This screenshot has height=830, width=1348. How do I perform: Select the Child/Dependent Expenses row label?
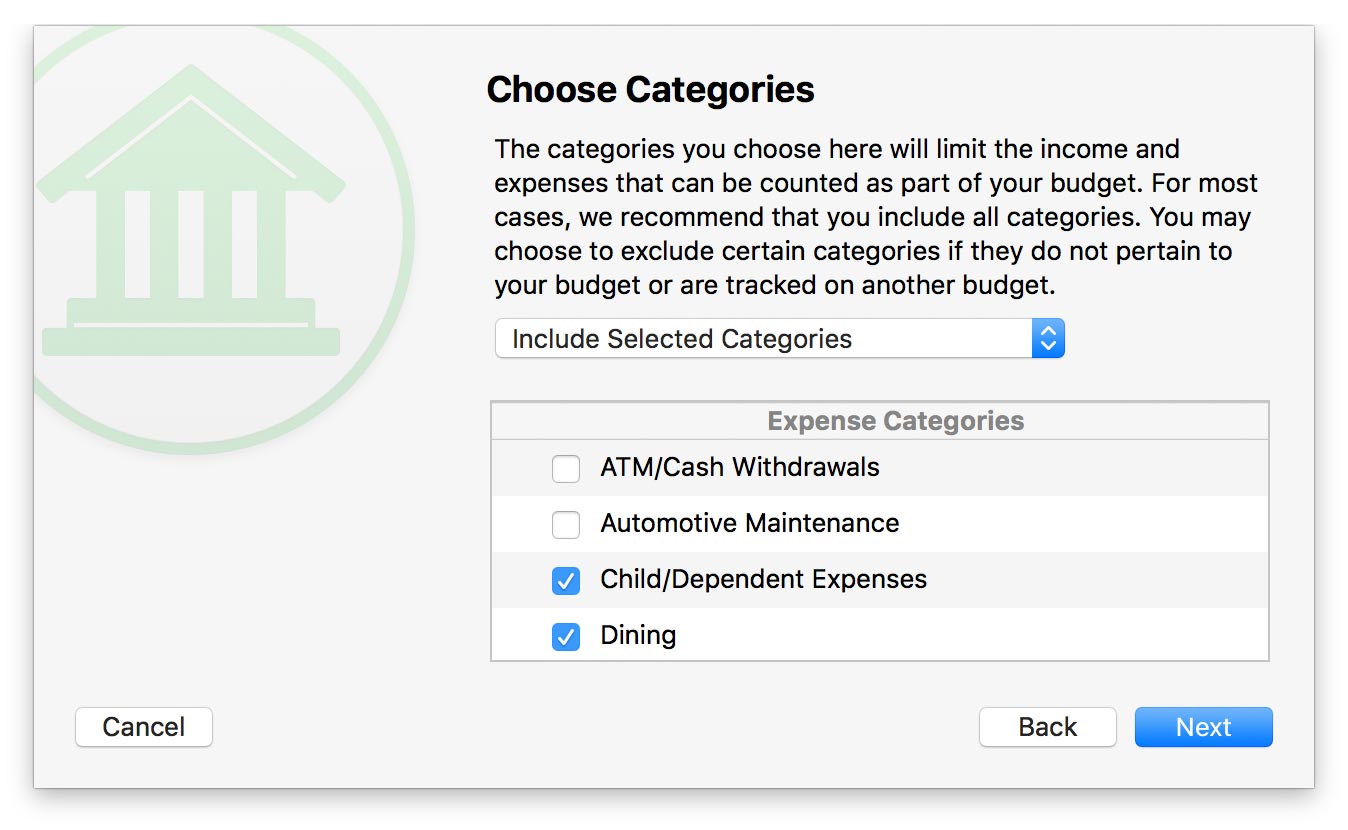(763, 579)
